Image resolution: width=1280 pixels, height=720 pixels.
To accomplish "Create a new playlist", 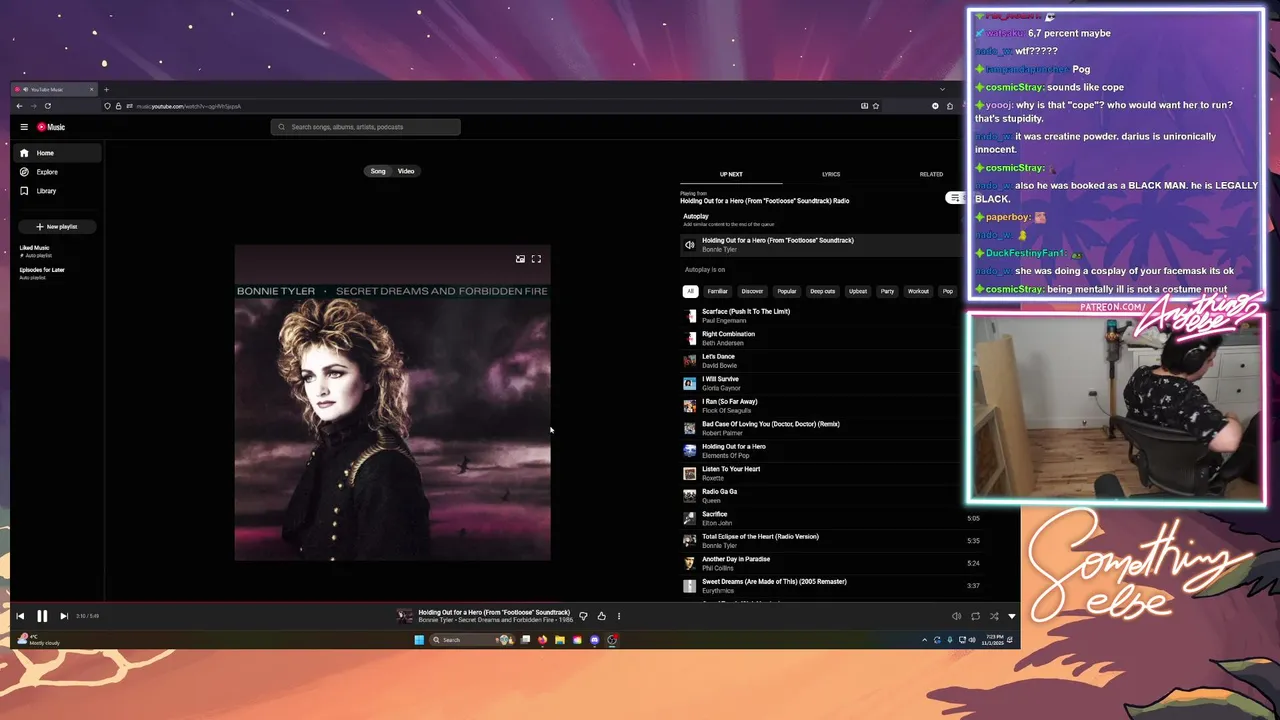I will (x=57, y=227).
